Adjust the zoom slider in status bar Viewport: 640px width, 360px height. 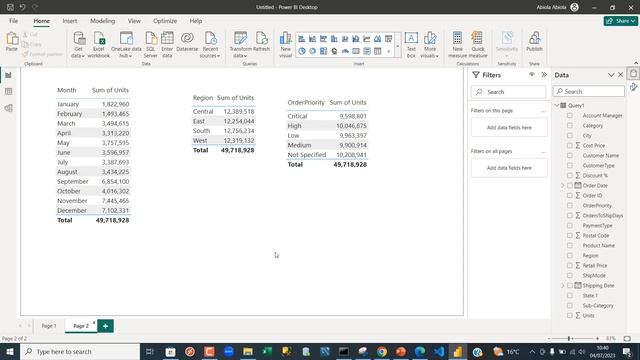coord(569,338)
